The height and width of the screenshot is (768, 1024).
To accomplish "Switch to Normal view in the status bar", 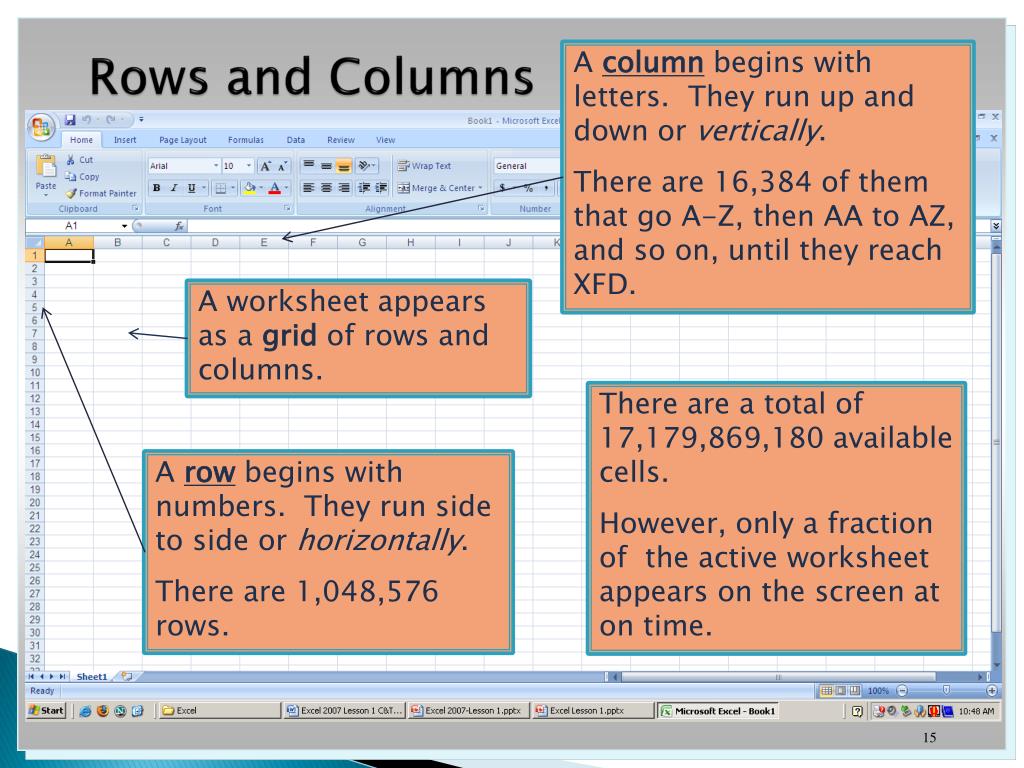I will coord(826,690).
